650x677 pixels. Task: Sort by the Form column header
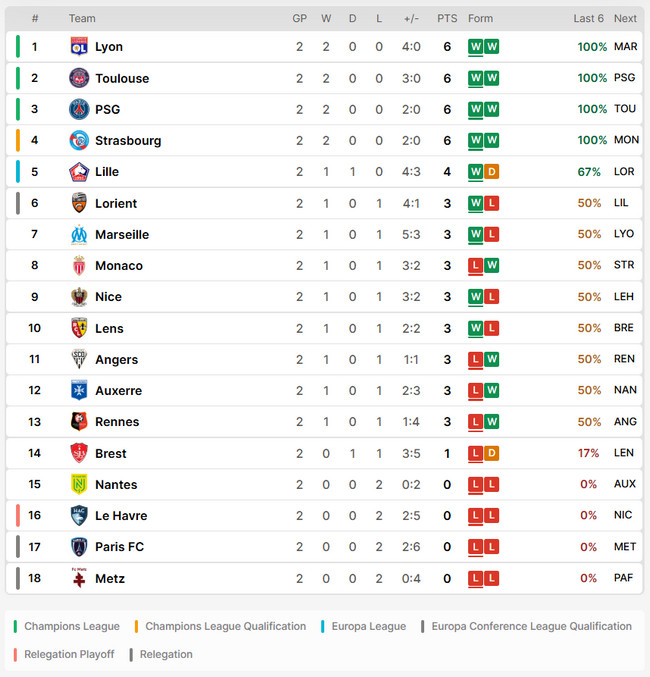pos(480,19)
